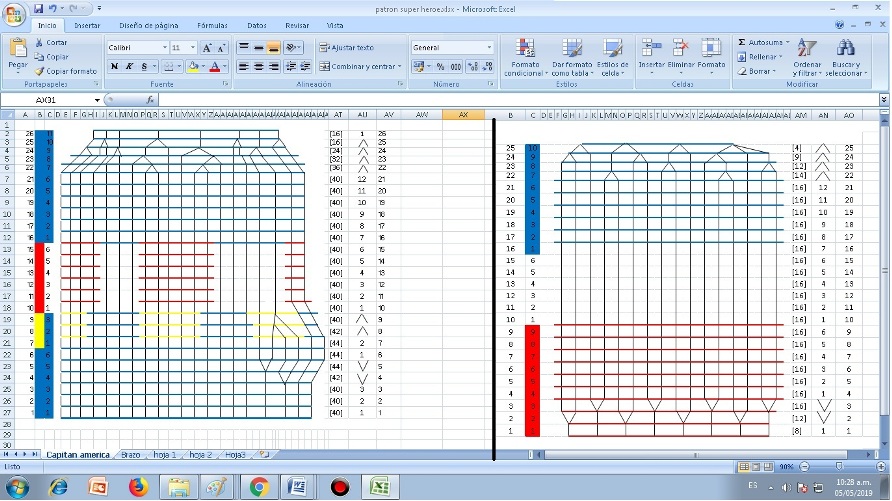The height and width of the screenshot is (501, 892).
Task: Align cell text to the right
Action: click(x=273, y=67)
